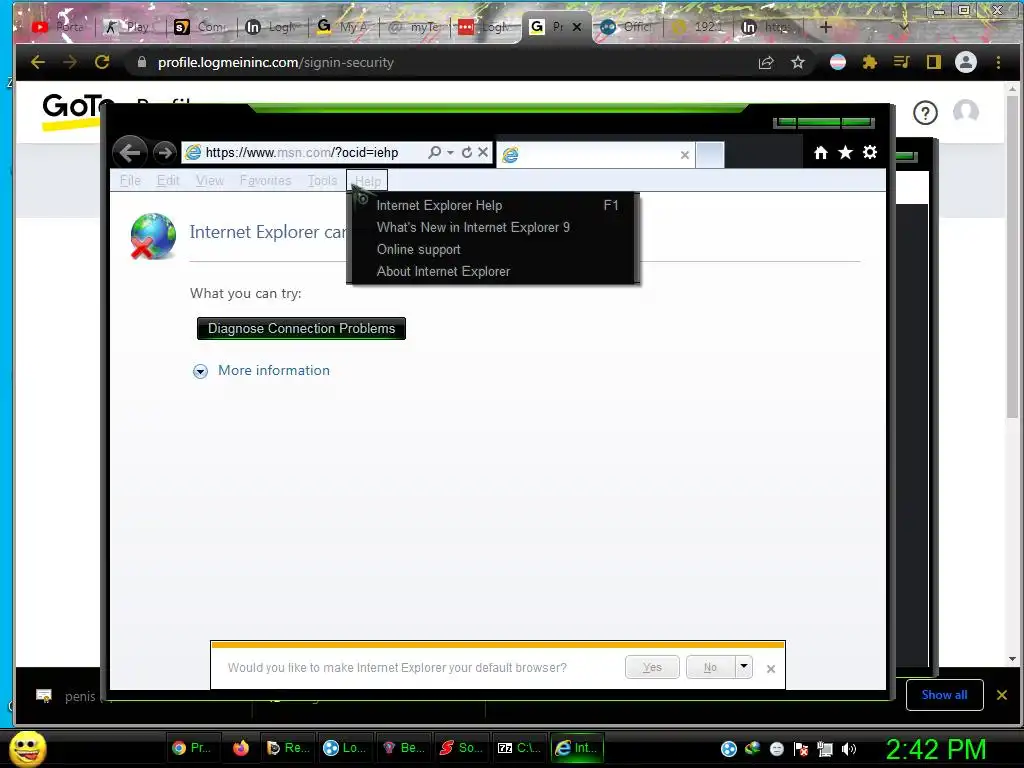The height and width of the screenshot is (768, 1024).
Task: Click volume speaker tray icon
Action: [x=849, y=749]
